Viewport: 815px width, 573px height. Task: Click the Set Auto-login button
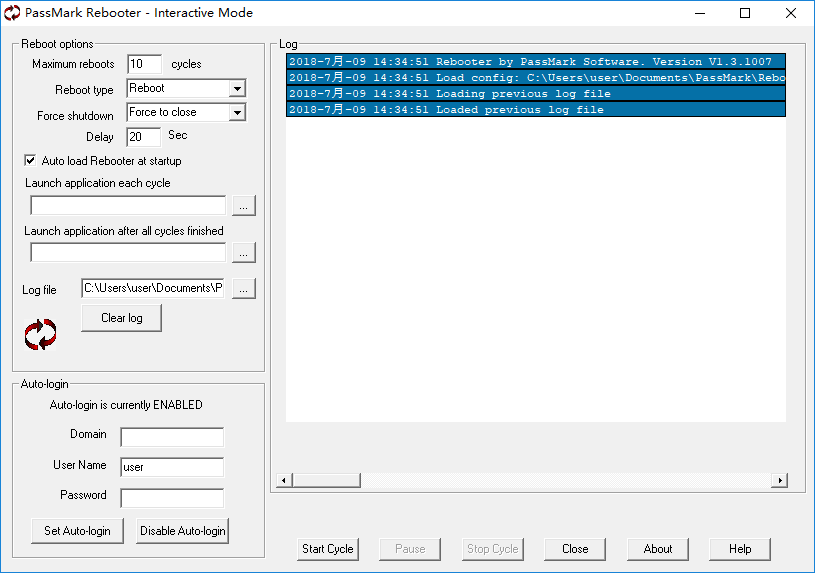(77, 531)
